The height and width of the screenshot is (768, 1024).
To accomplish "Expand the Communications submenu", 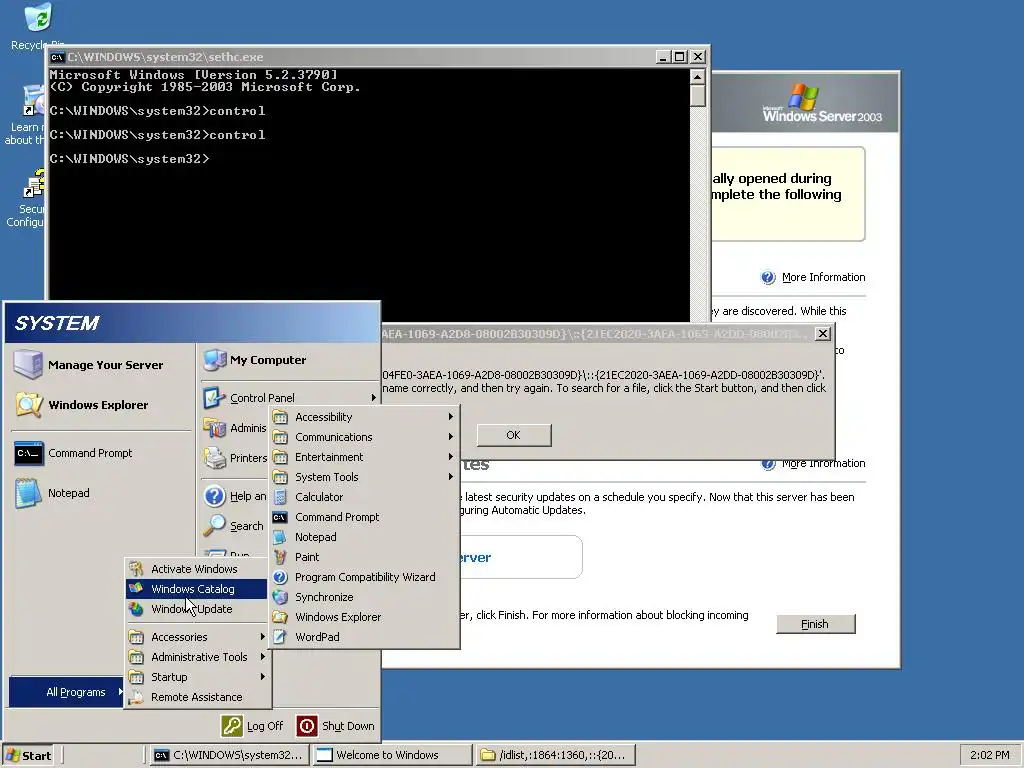I will pos(363,437).
